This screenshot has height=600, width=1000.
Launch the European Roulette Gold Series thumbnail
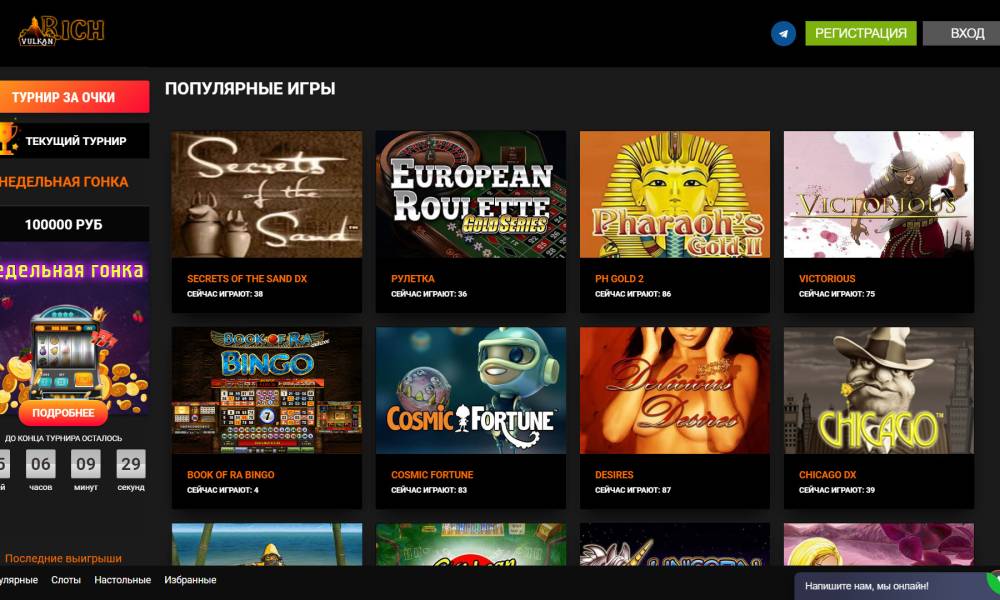(x=471, y=194)
